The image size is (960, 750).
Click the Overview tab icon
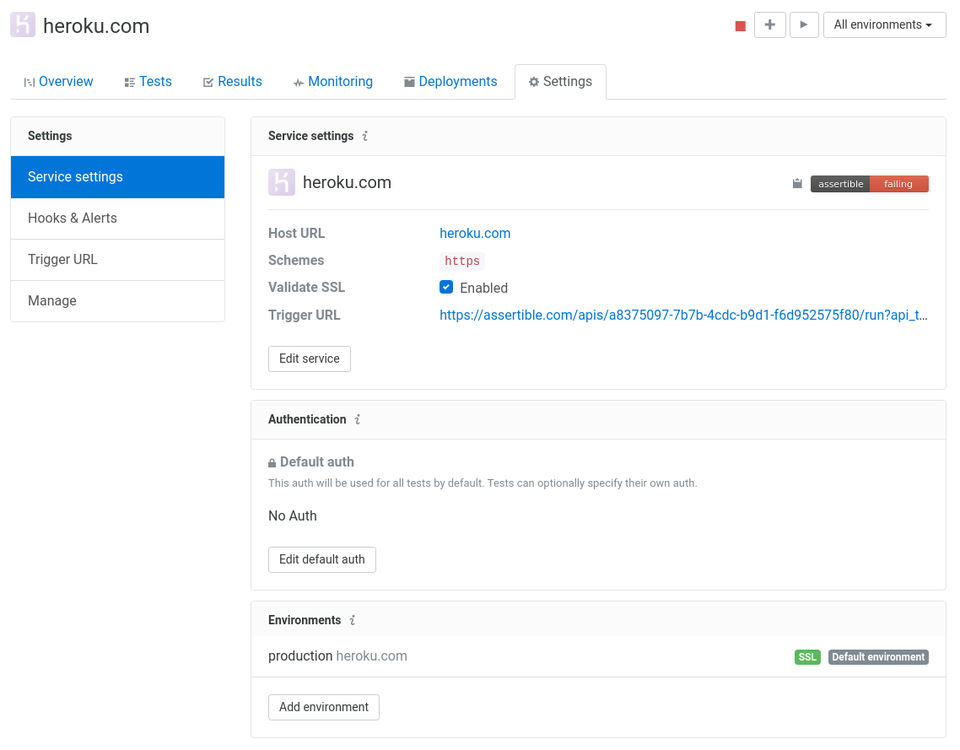(29, 82)
